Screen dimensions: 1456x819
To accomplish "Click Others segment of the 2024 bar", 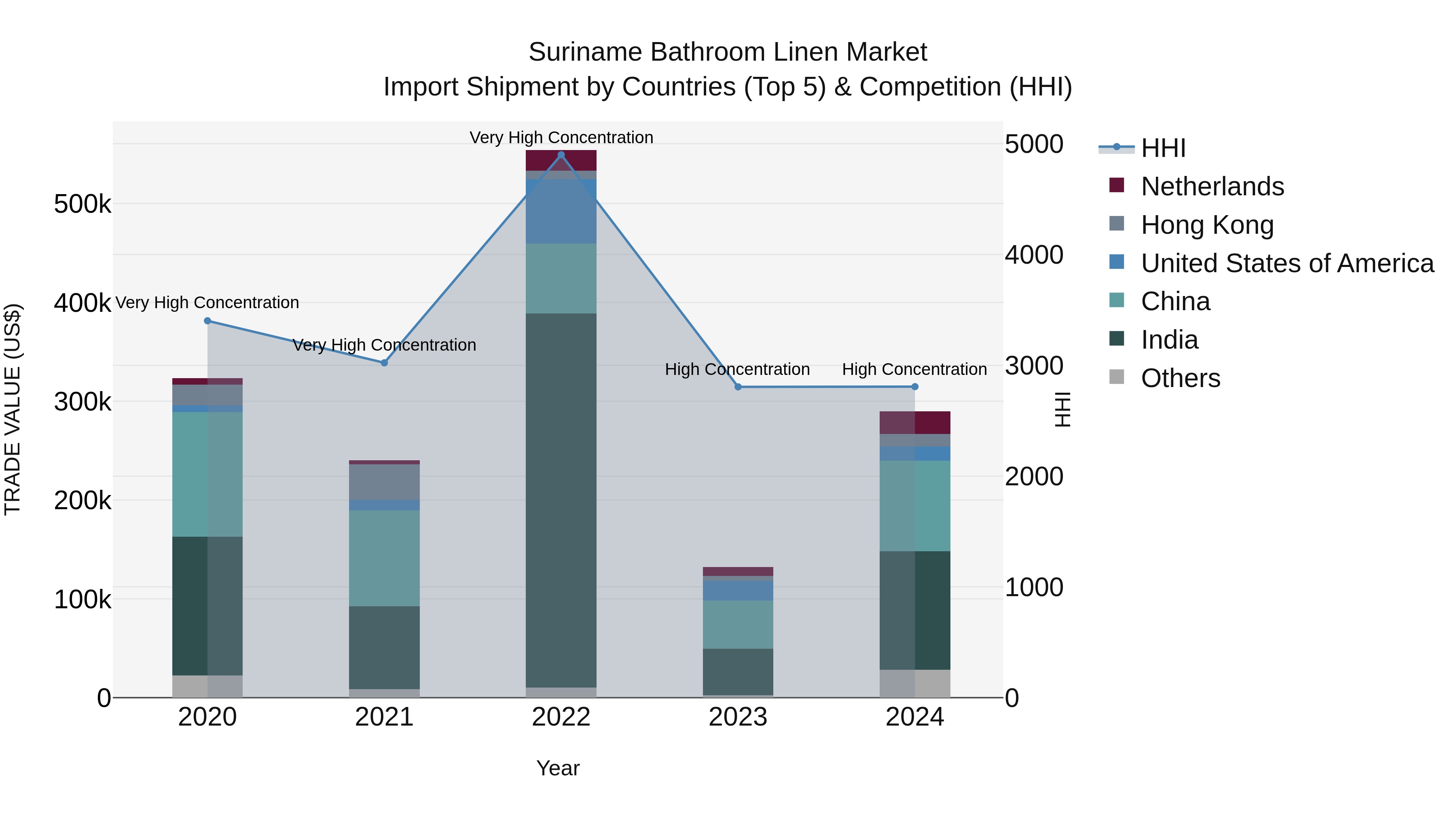I will 915,684.
